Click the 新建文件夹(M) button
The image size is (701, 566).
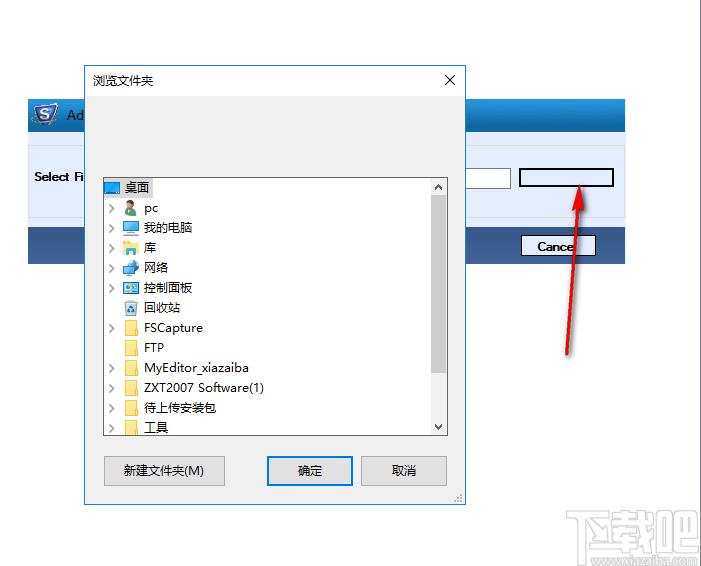(164, 471)
